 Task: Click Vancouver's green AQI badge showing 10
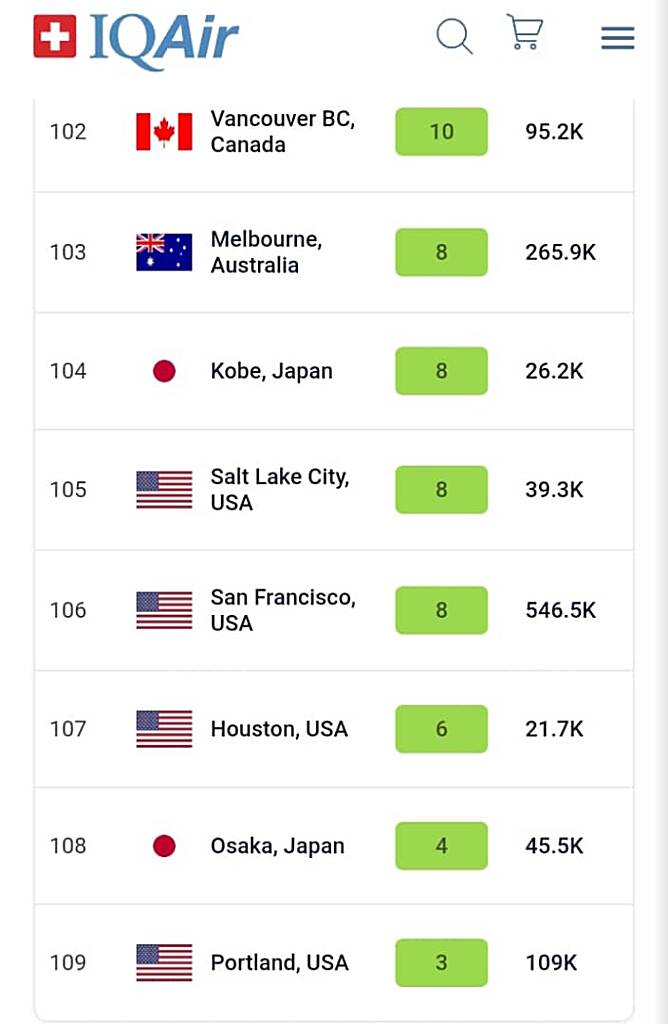click(441, 132)
